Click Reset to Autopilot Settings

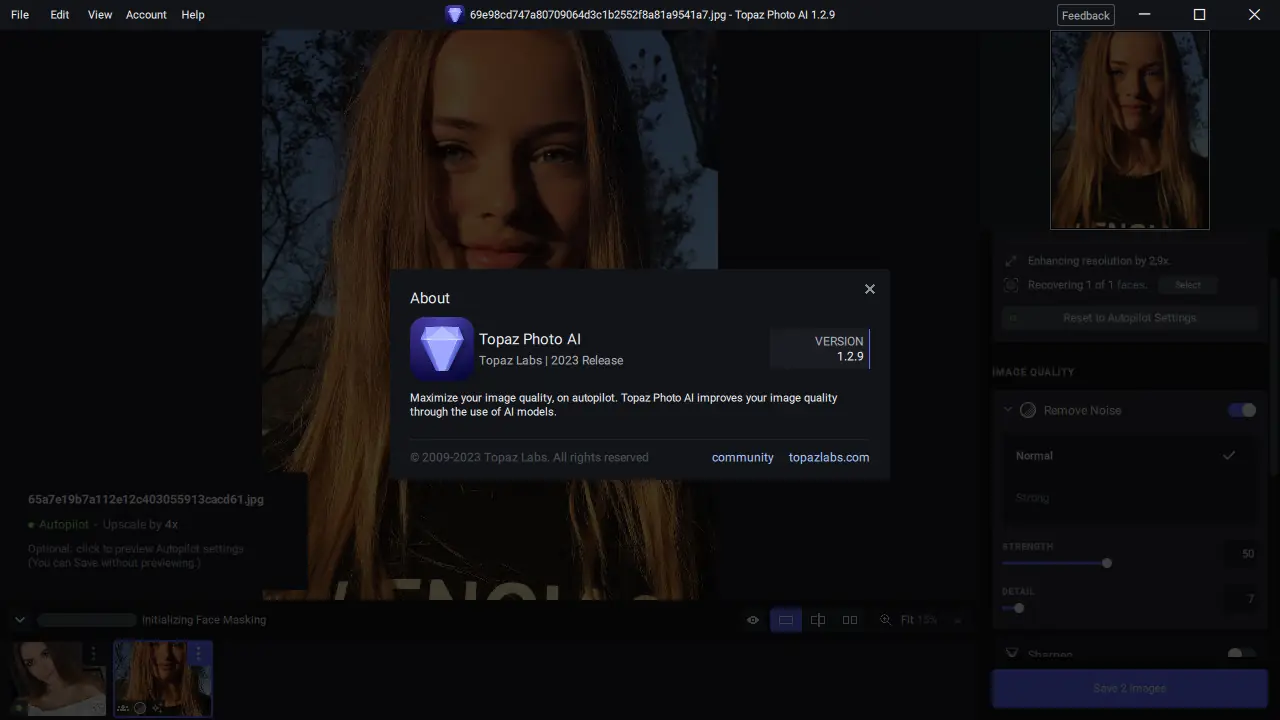click(1129, 318)
